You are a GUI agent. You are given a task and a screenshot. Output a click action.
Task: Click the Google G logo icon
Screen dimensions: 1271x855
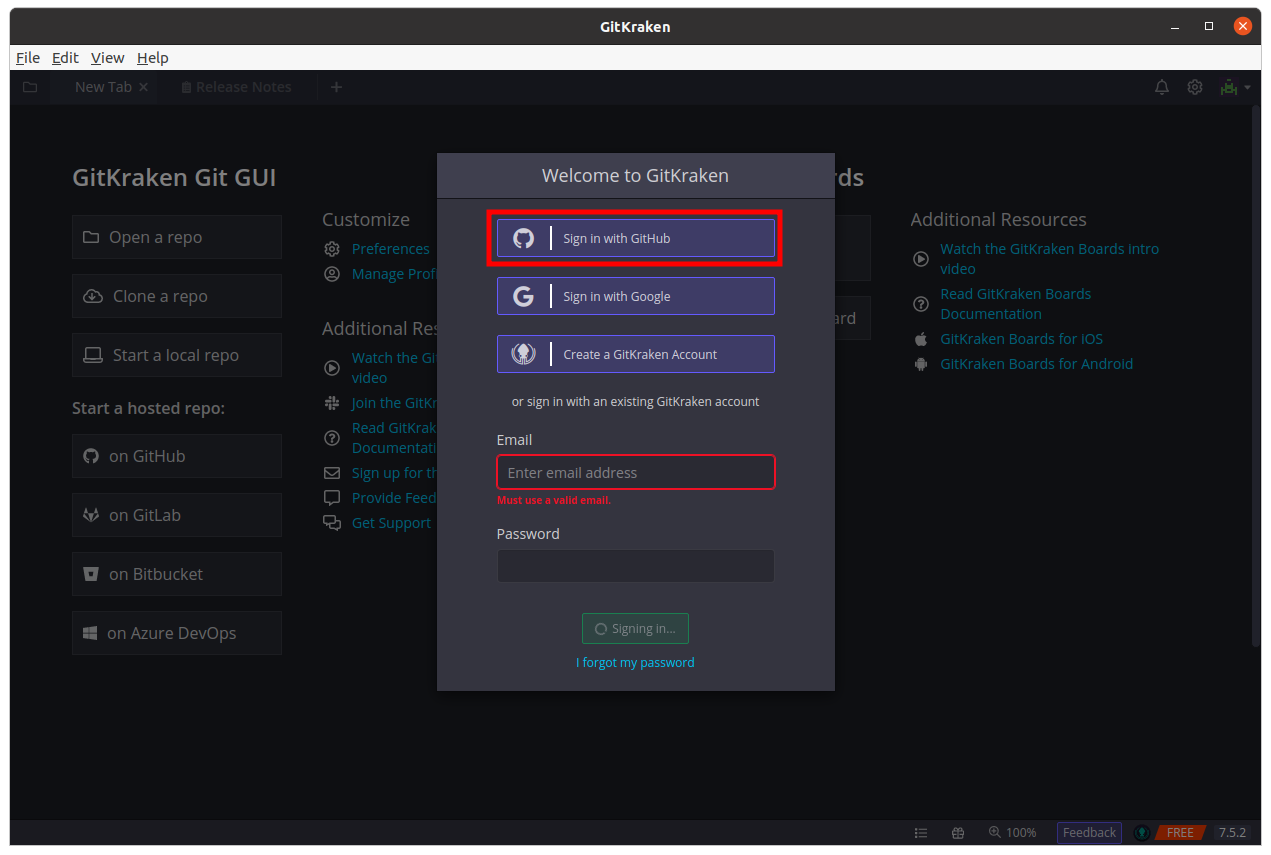pyautogui.click(x=524, y=296)
